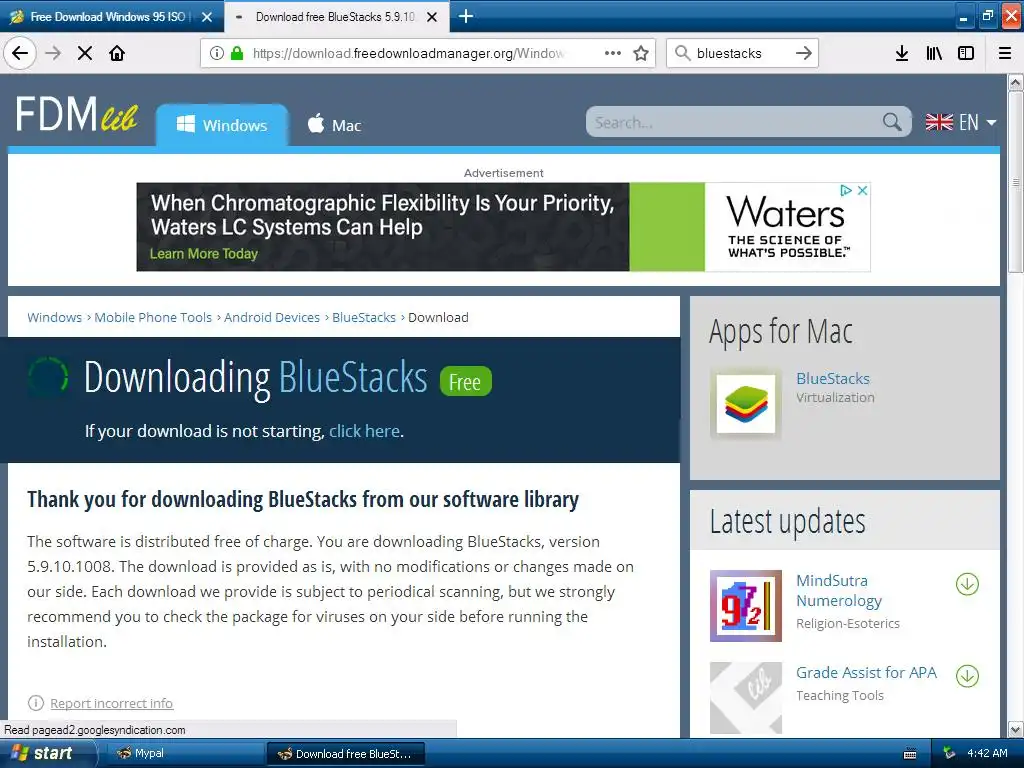Stop page loading with the X button
This screenshot has width=1024, height=768.
(85, 53)
